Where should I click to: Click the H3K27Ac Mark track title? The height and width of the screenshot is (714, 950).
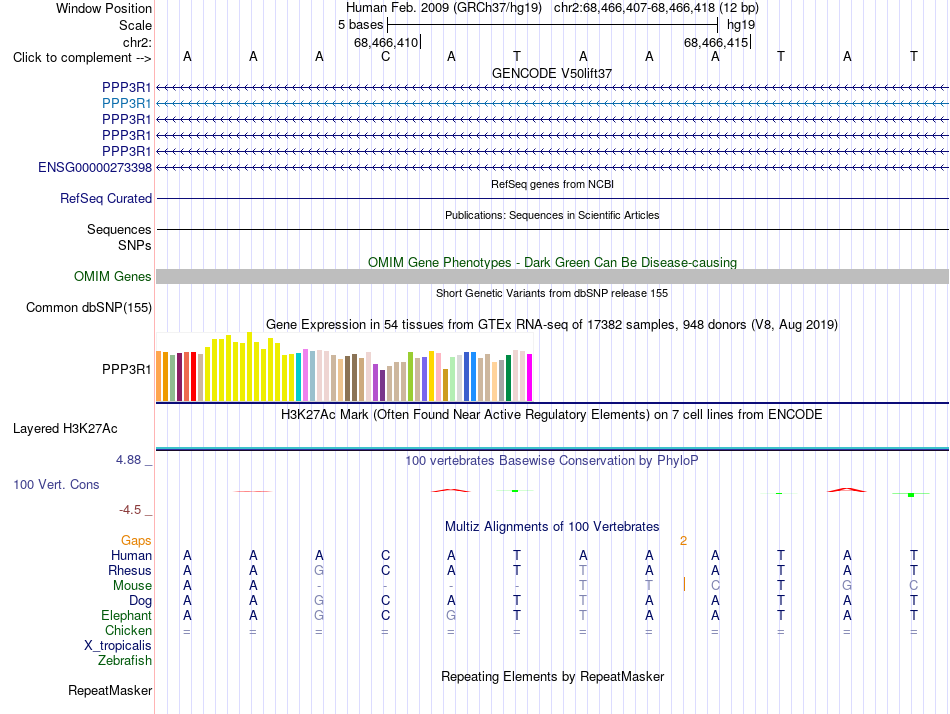(x=552, y=415)
